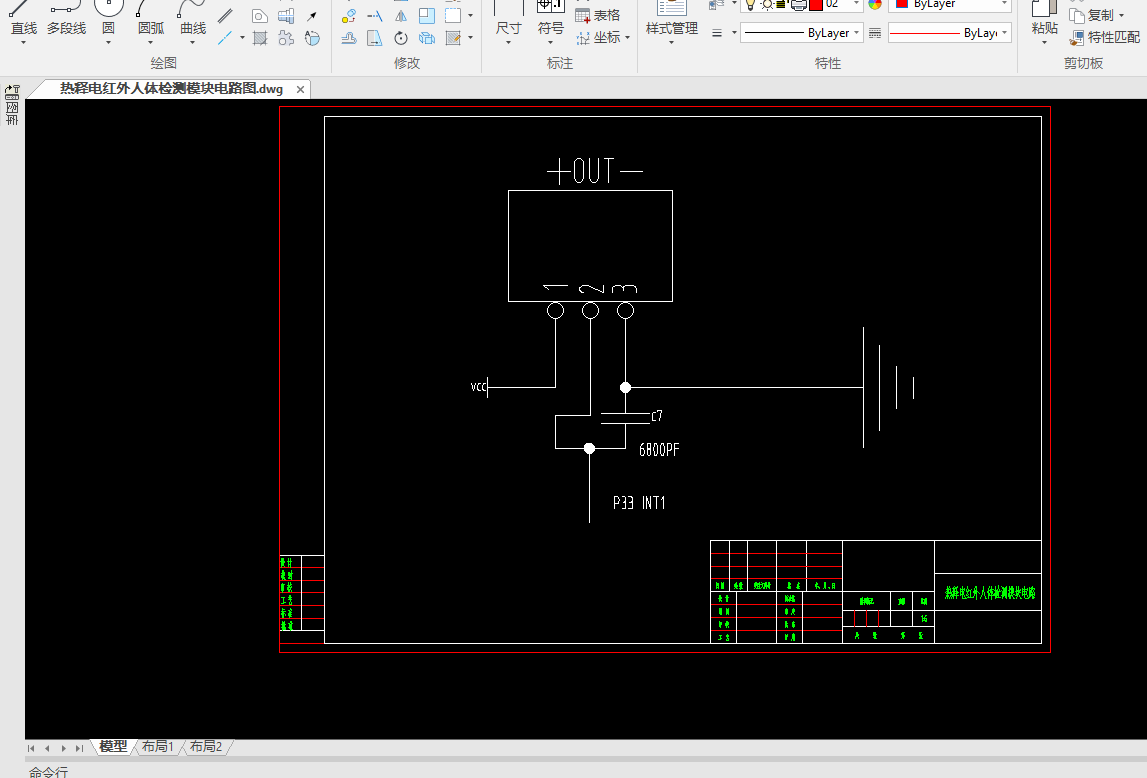
Task: Toggle the layer freeze sun icon
Action: pyautogui.click(x=767, y=4)
